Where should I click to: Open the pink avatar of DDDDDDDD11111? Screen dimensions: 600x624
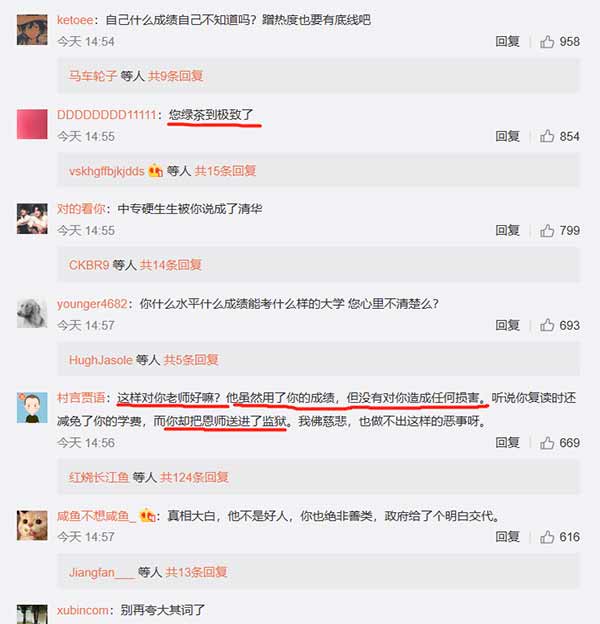[x=32, y=124]
